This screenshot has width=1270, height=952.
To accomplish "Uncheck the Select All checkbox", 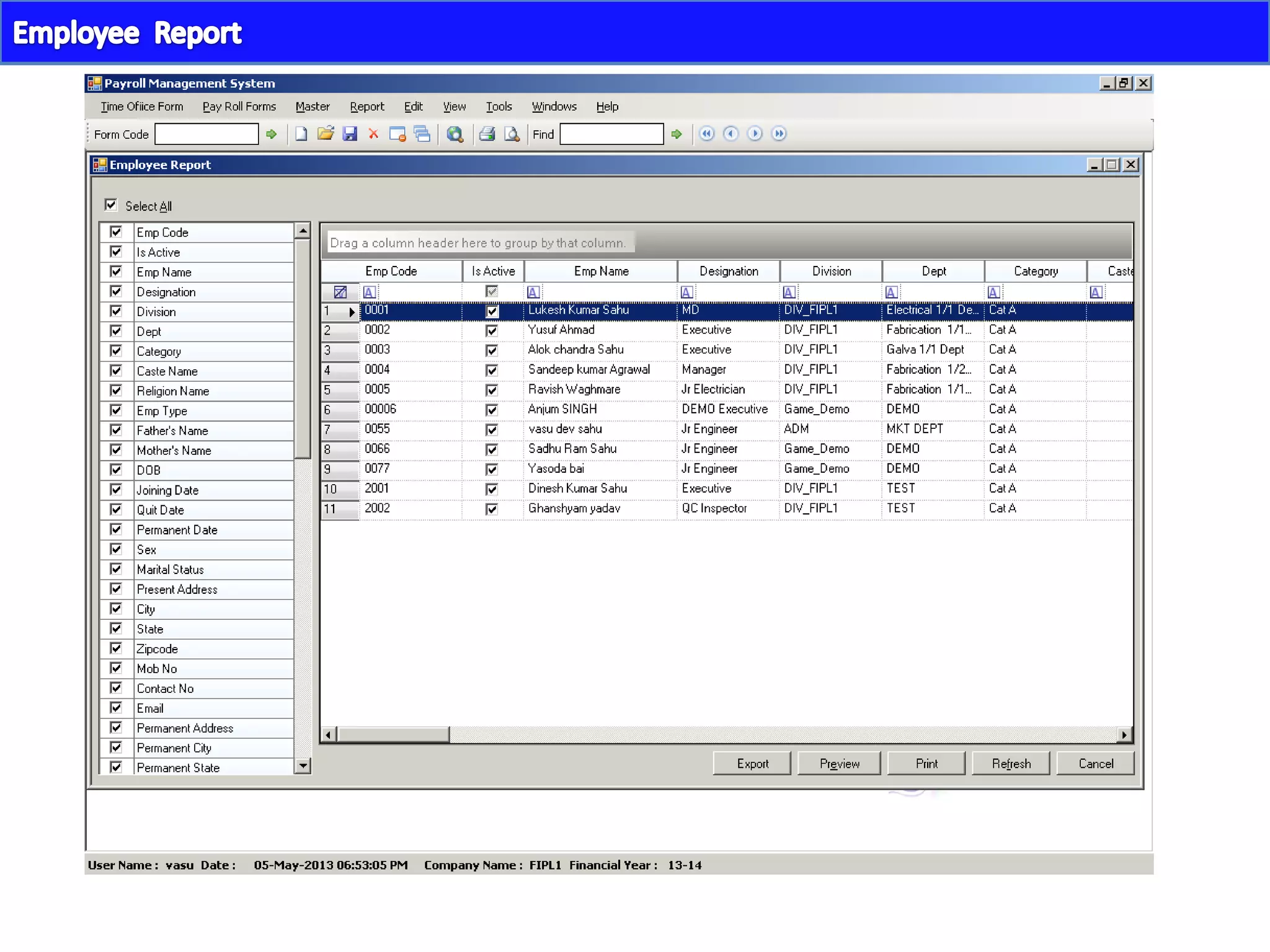I will click(111, 205).
